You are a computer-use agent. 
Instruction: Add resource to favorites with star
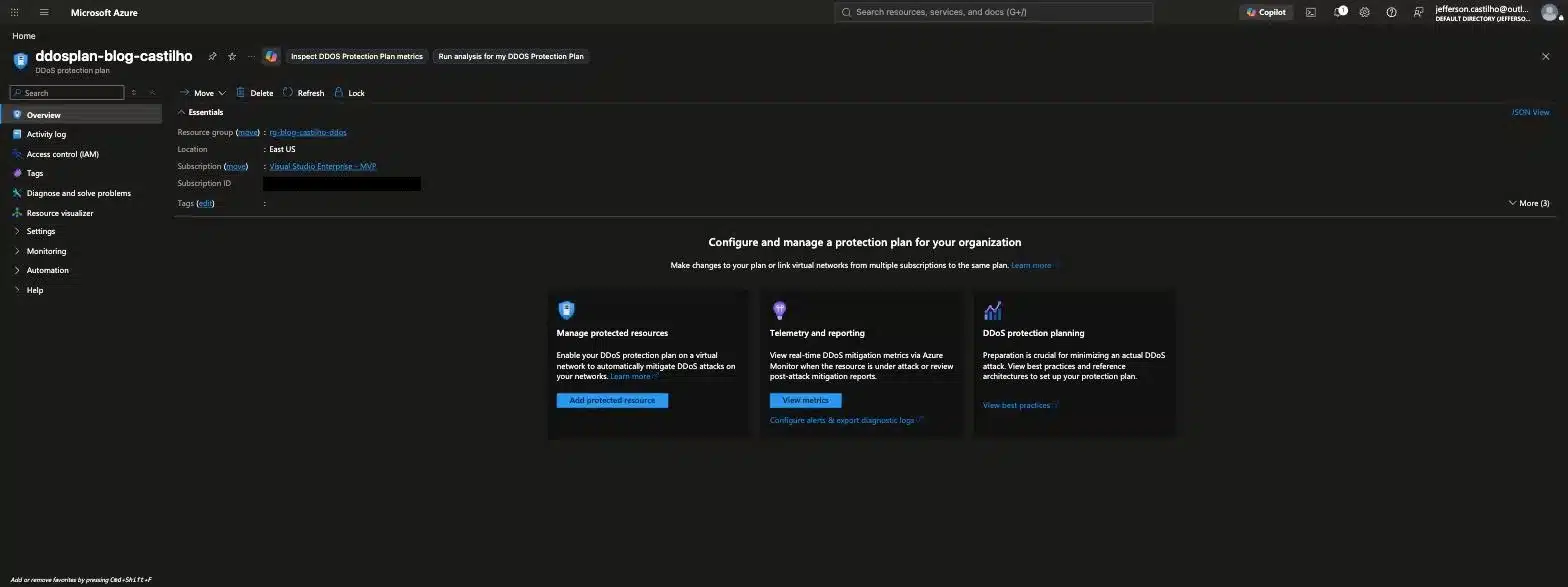click(232, 56)
